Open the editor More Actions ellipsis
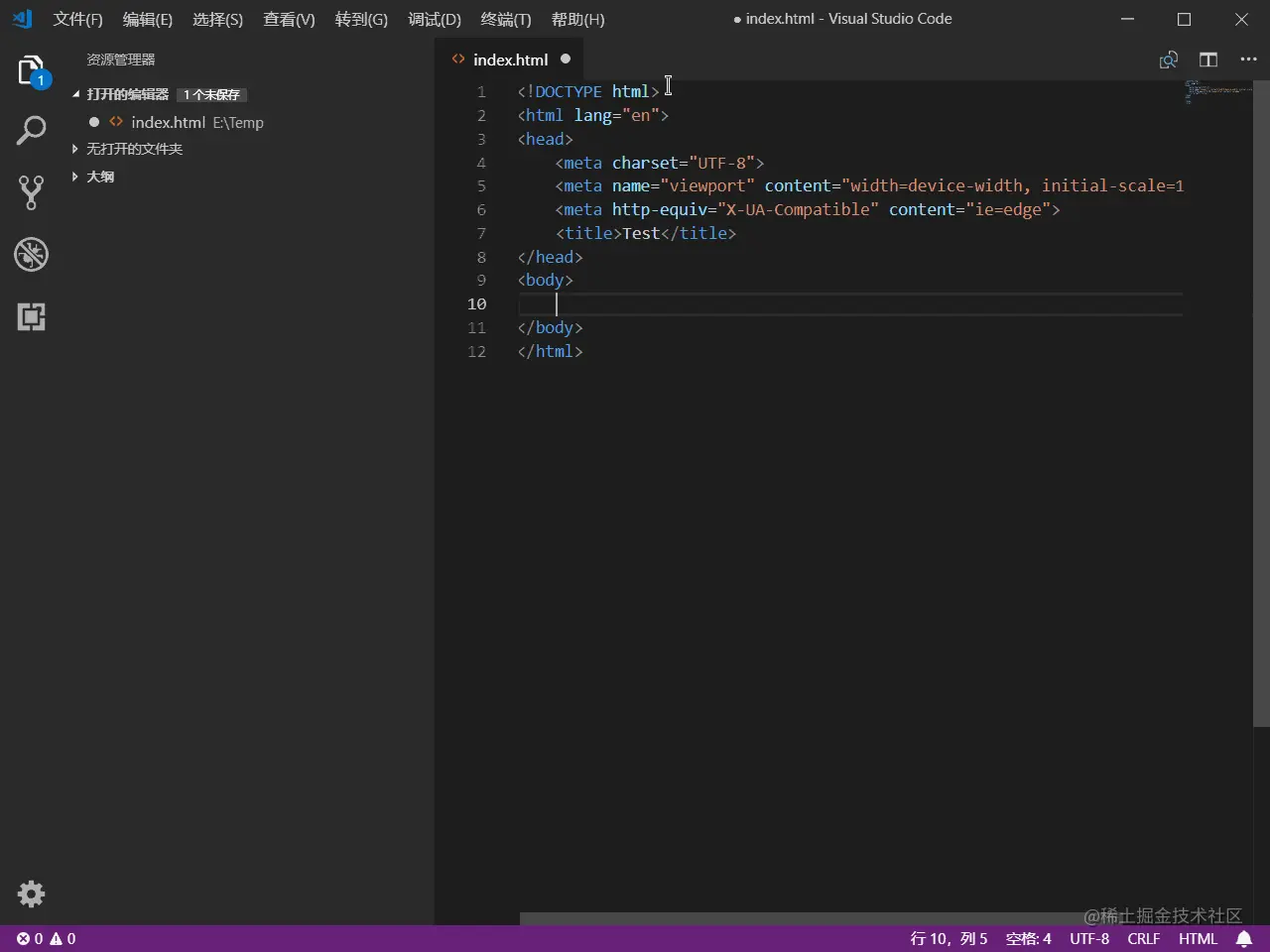This screenshot has height=952, width=1270. [x=1248, y=59]
